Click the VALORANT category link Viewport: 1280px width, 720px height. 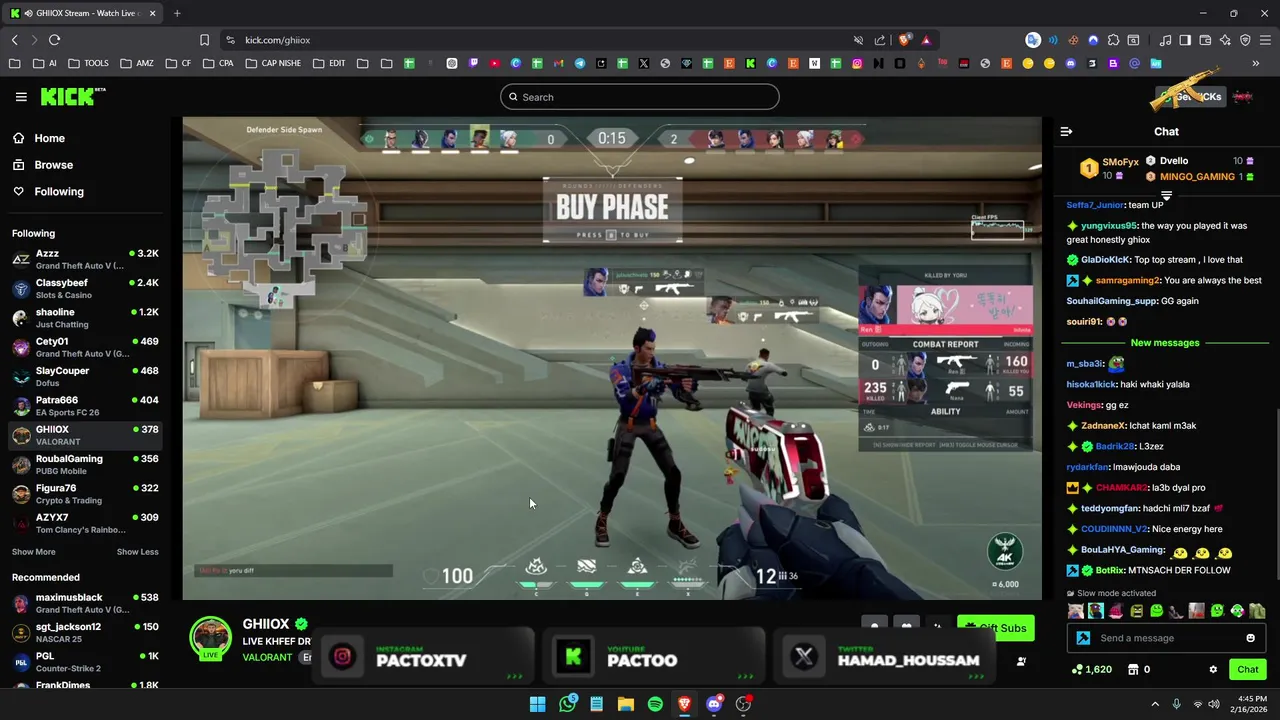click(x=267, y=657)
